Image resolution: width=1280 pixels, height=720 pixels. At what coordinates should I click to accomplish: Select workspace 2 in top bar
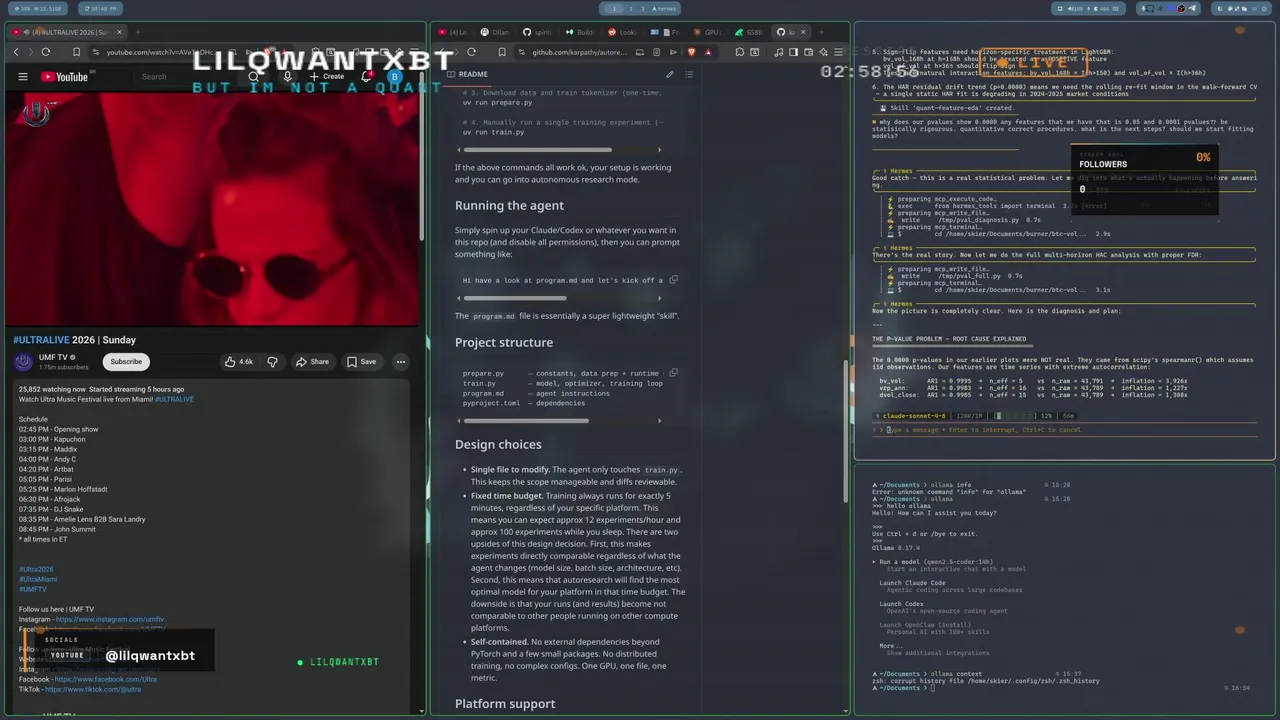tap(630, 8)
